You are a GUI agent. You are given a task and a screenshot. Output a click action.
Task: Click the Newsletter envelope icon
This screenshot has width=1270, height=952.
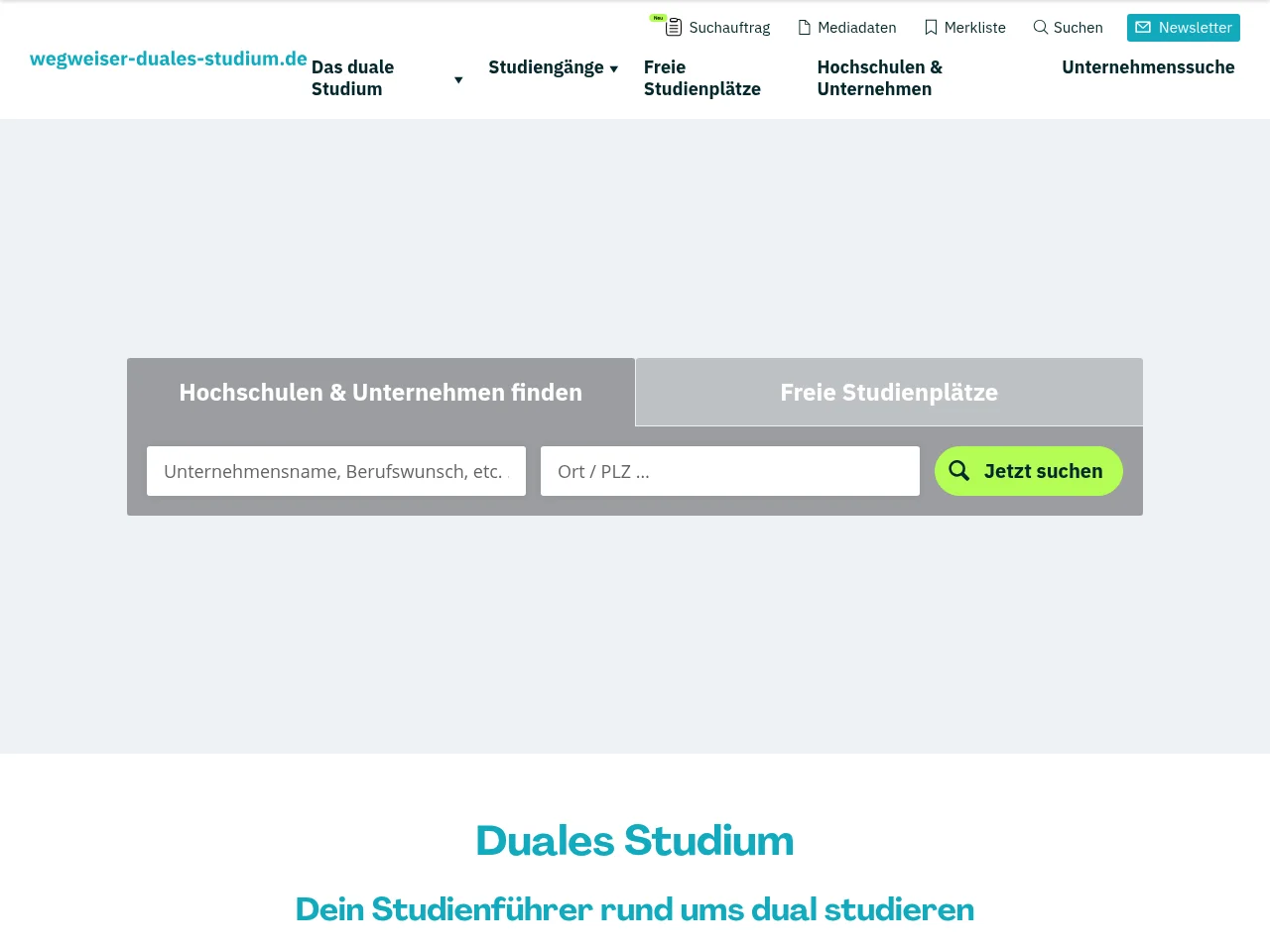[1143, 28]
